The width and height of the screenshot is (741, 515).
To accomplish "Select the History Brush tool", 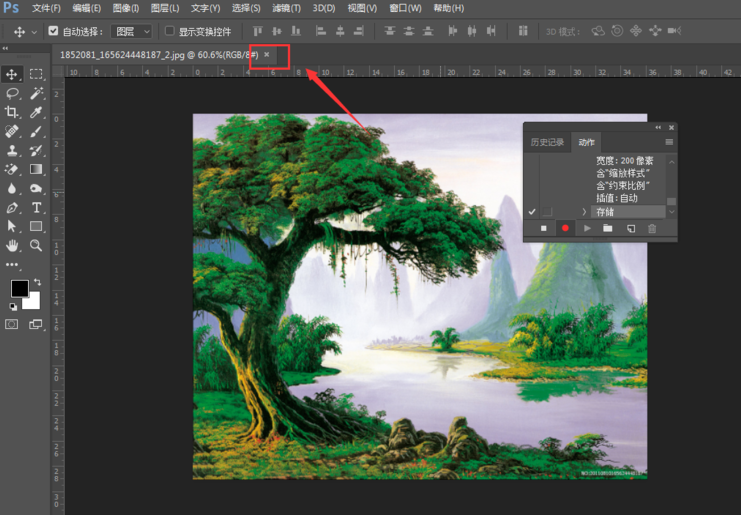I will [x=36, y=150].
